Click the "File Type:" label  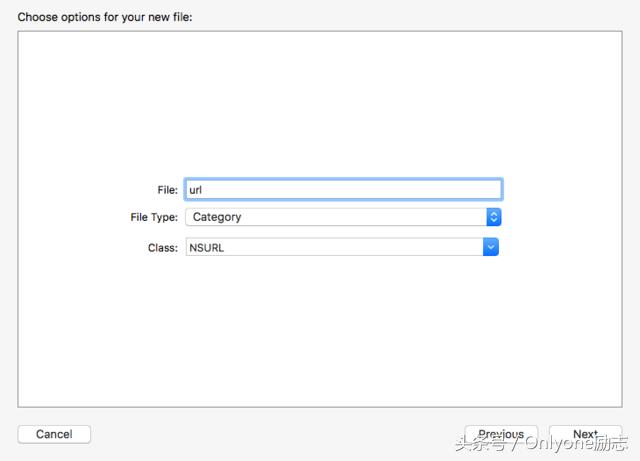154,217
